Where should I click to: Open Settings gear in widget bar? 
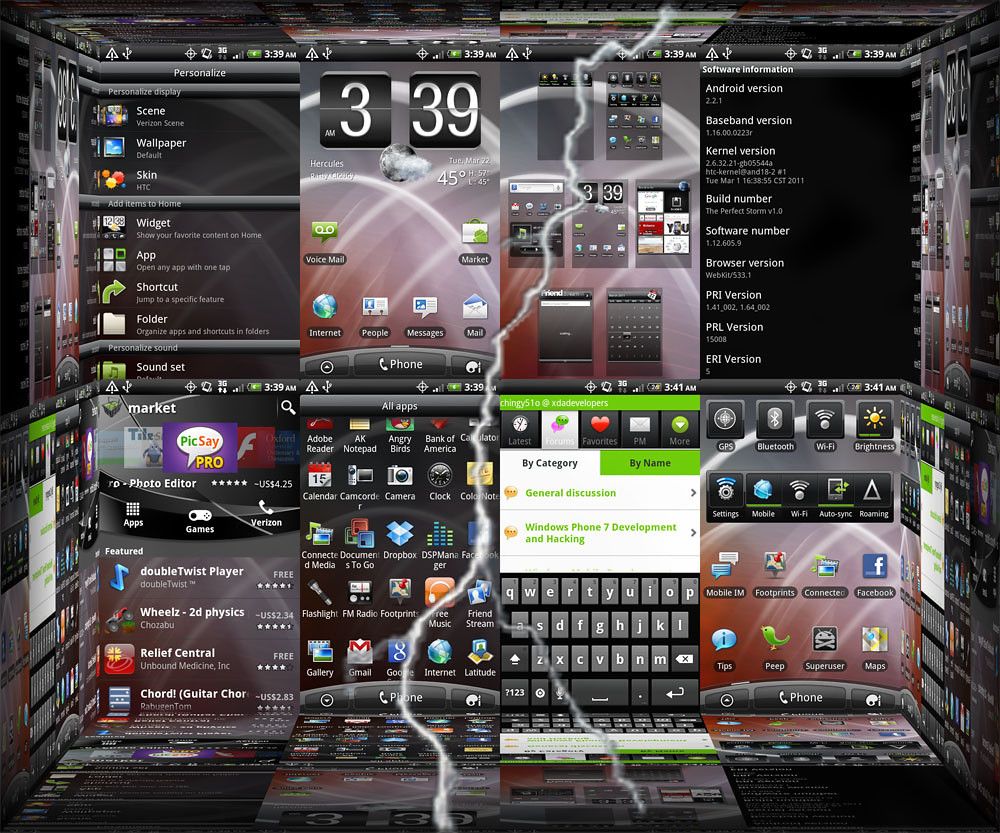726,497
